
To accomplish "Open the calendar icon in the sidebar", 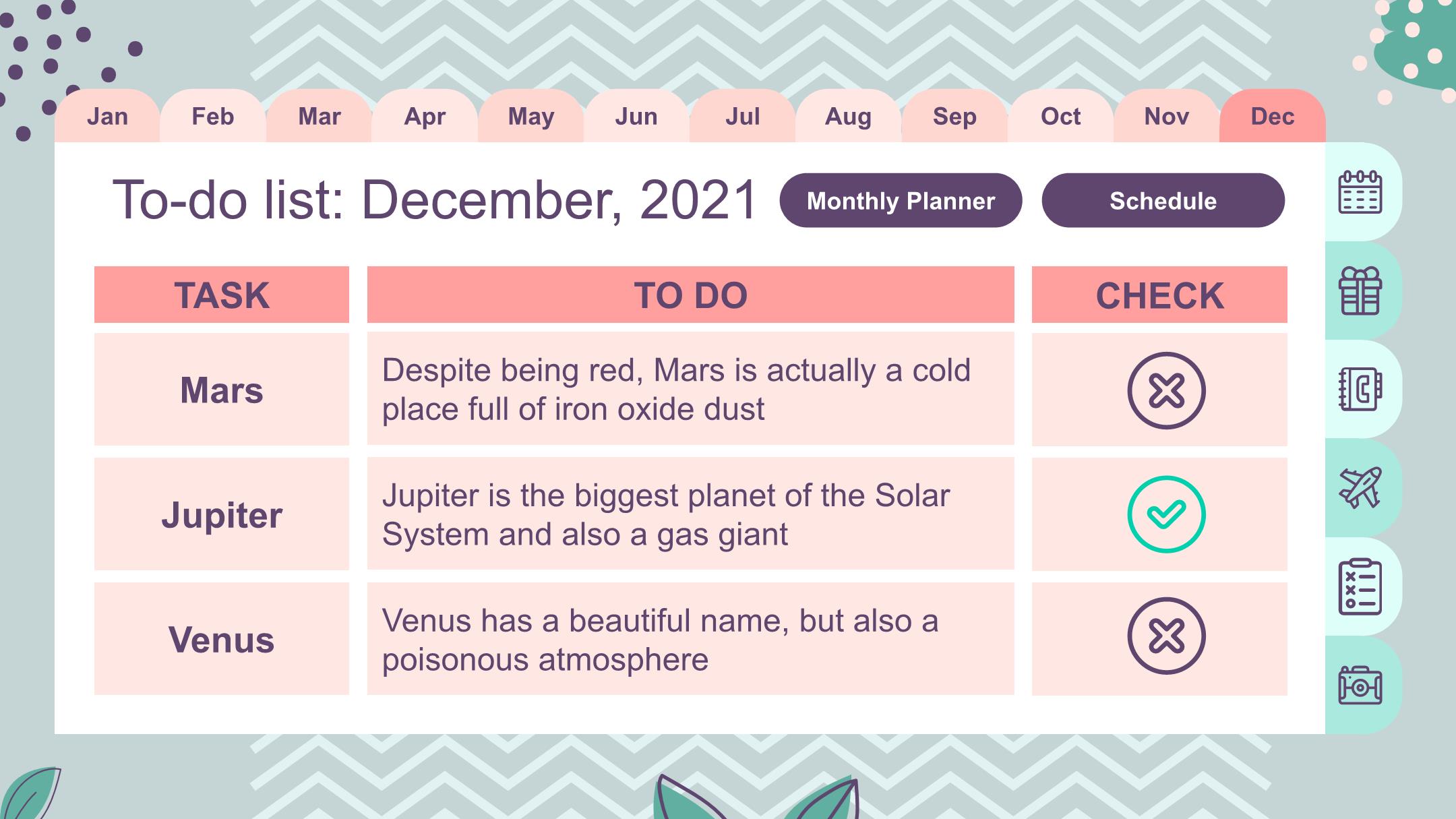I will (x=1360, y=192).
